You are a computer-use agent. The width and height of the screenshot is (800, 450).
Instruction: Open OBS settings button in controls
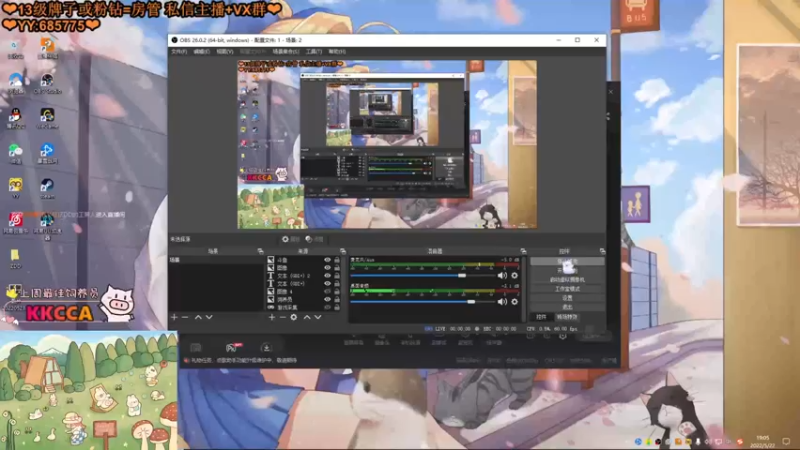click(567, 298)
